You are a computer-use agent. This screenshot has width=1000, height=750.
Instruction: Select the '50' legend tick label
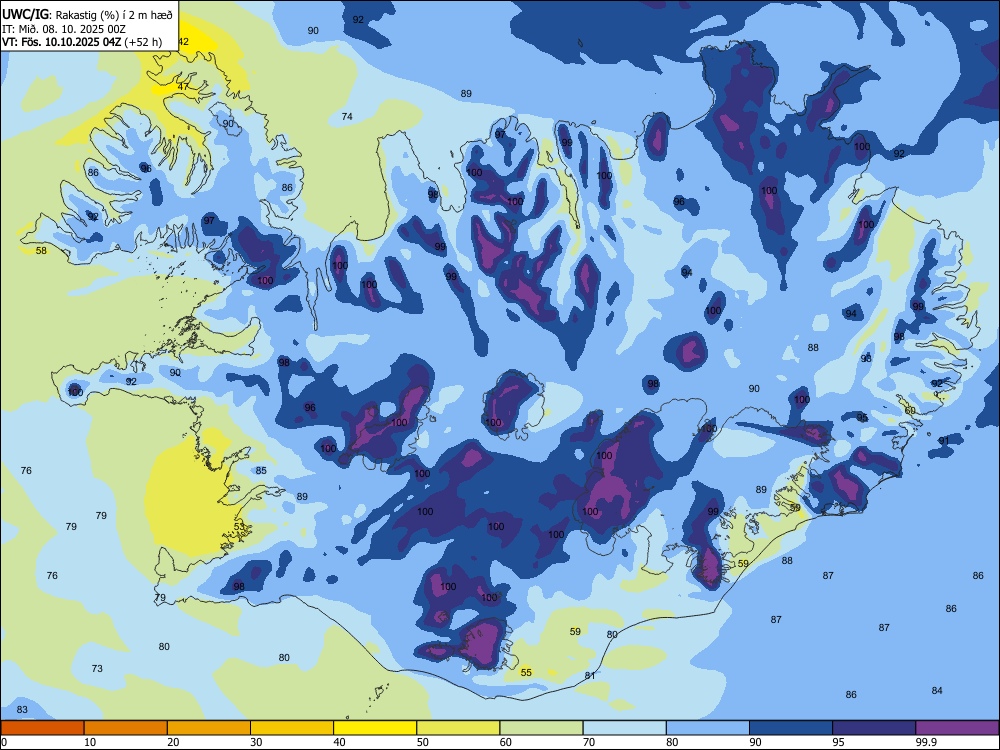[x=423, y=742]
